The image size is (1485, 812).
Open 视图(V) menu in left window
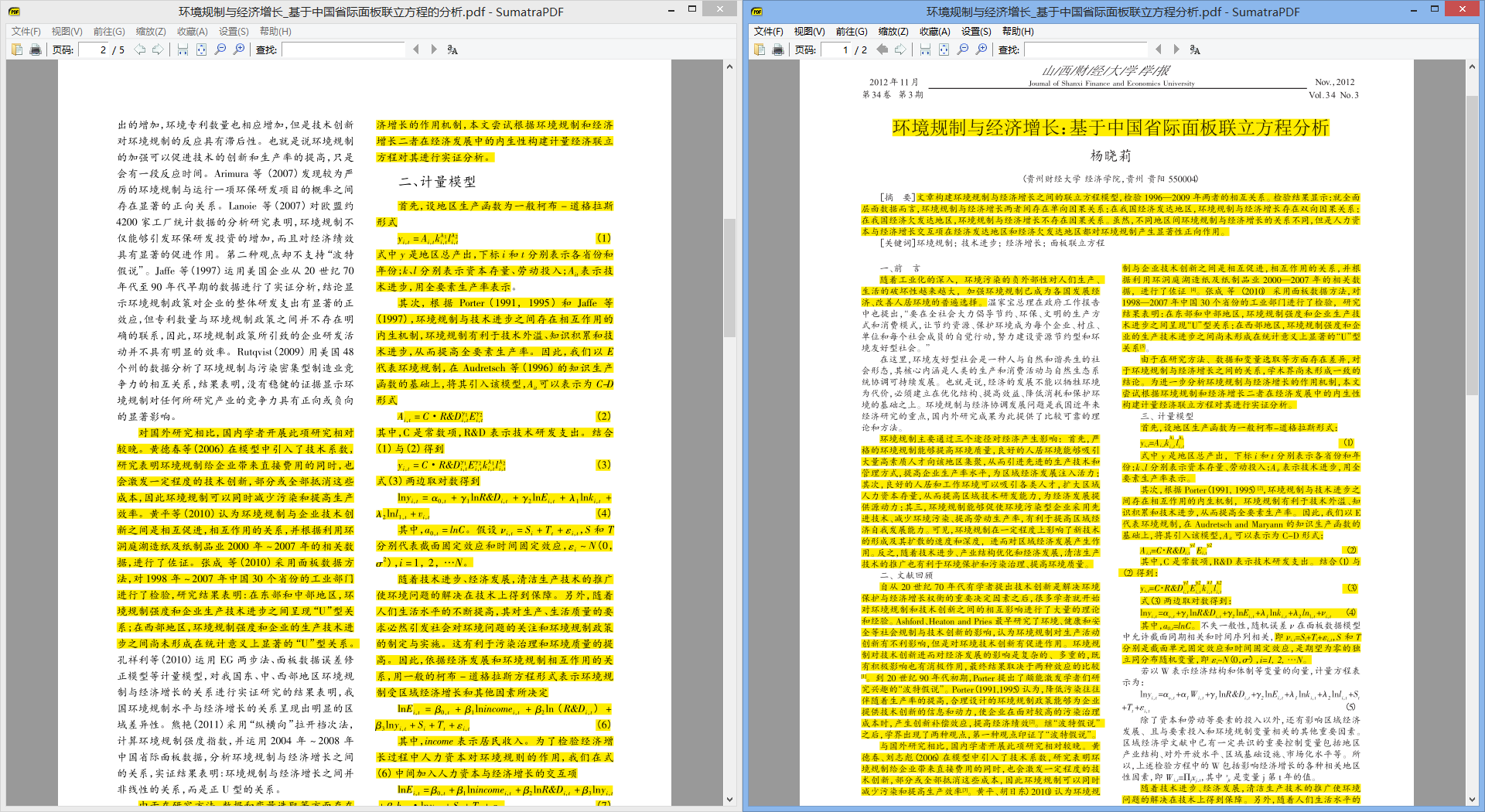click(x=67, y=31)
